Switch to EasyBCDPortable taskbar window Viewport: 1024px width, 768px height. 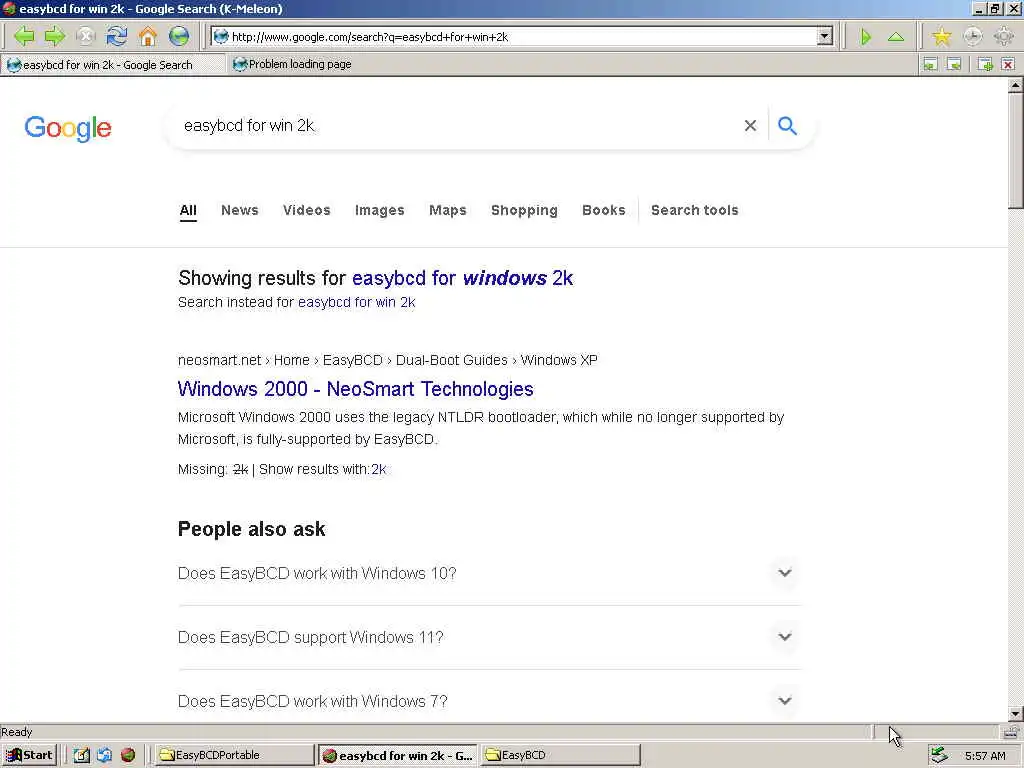pos(234,755)
